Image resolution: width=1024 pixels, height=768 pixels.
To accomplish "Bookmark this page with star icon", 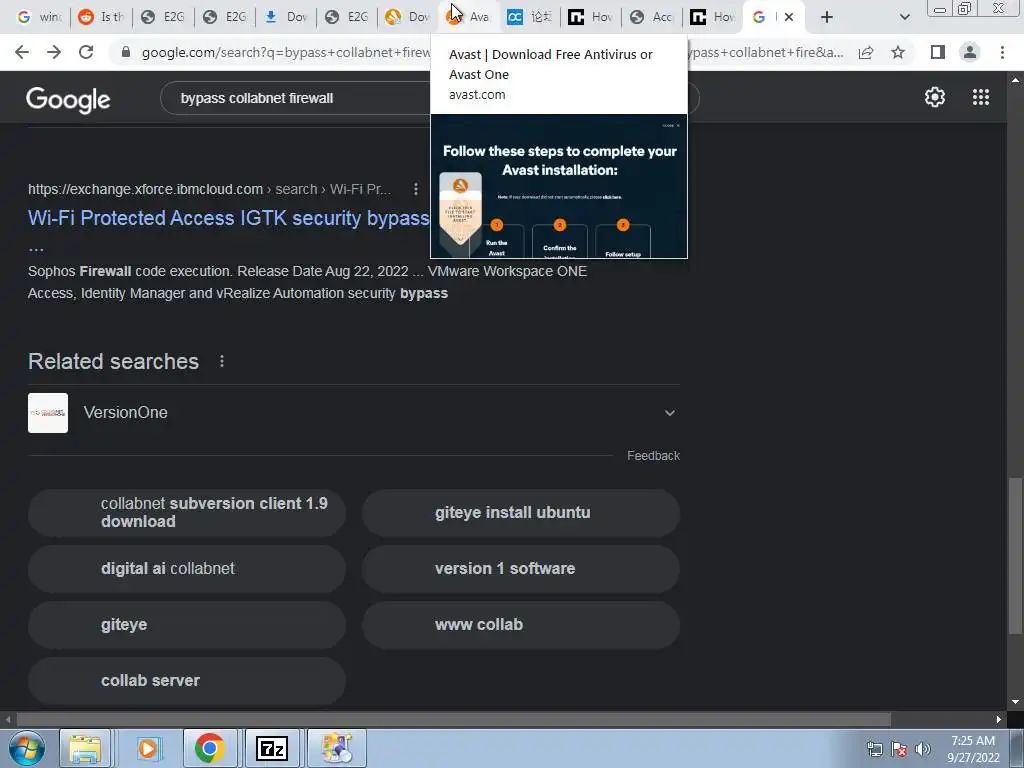I will point(899,52).
